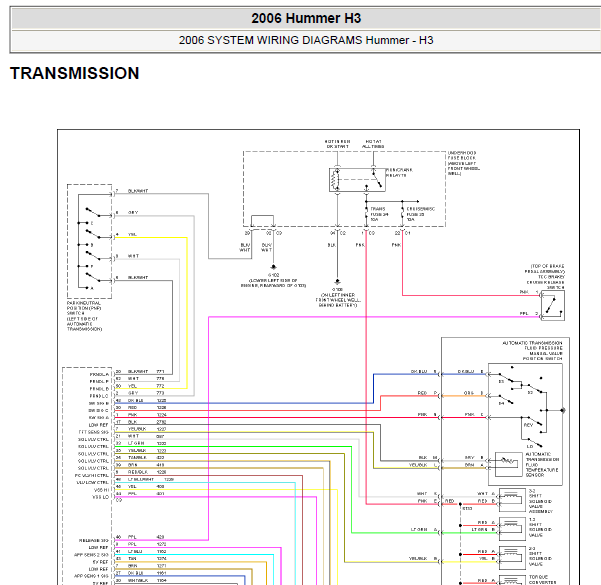Click the 'UNDERHOOD FUSE BLOCK' label
601x585 pixels.
463,163
